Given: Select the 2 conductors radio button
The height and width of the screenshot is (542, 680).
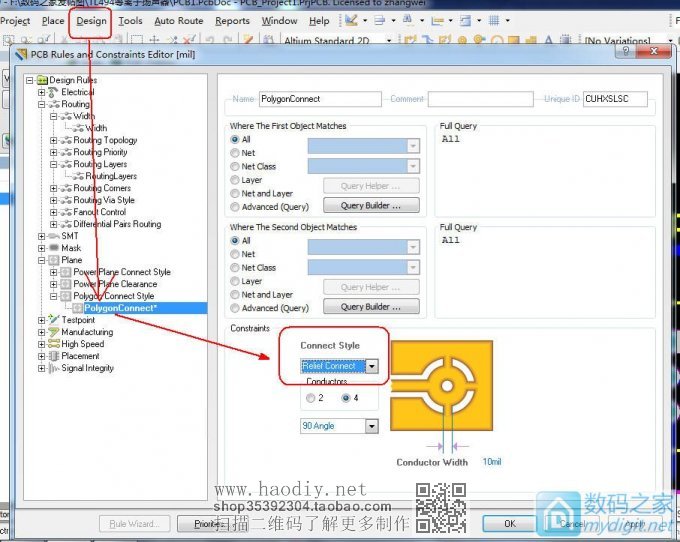Looking at the screenshot, I should (309, 398).
